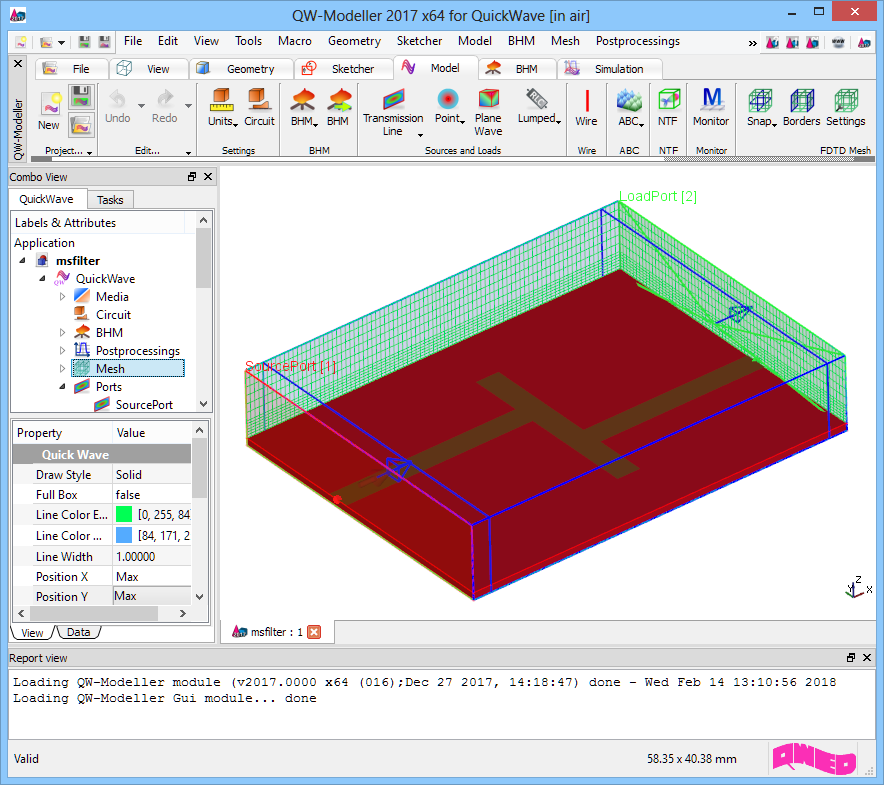Click the Transmission Line icon
Image resolution: width=884 pixels, height=785 pixels.
393,100
